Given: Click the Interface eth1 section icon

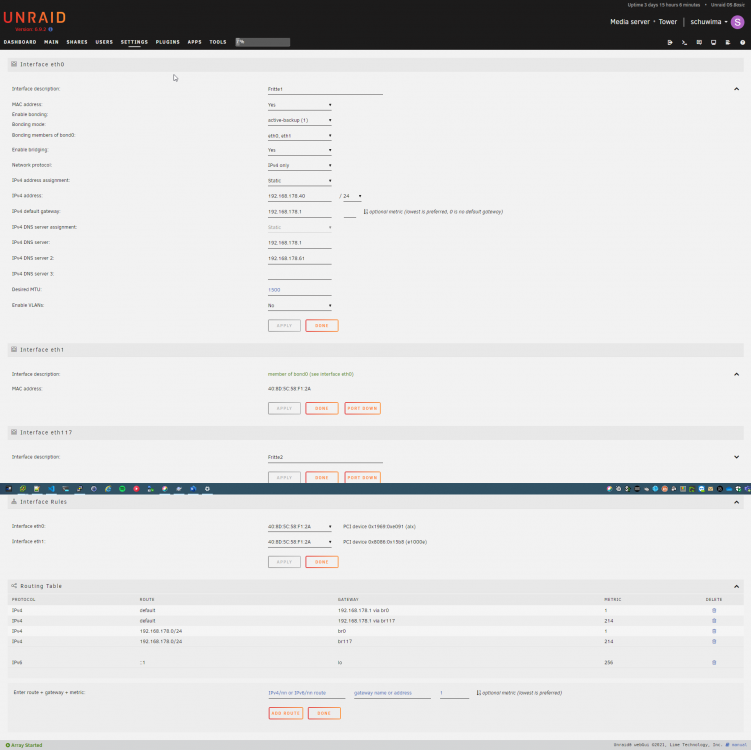Looking at the screenshot, I should coord(14,349).
